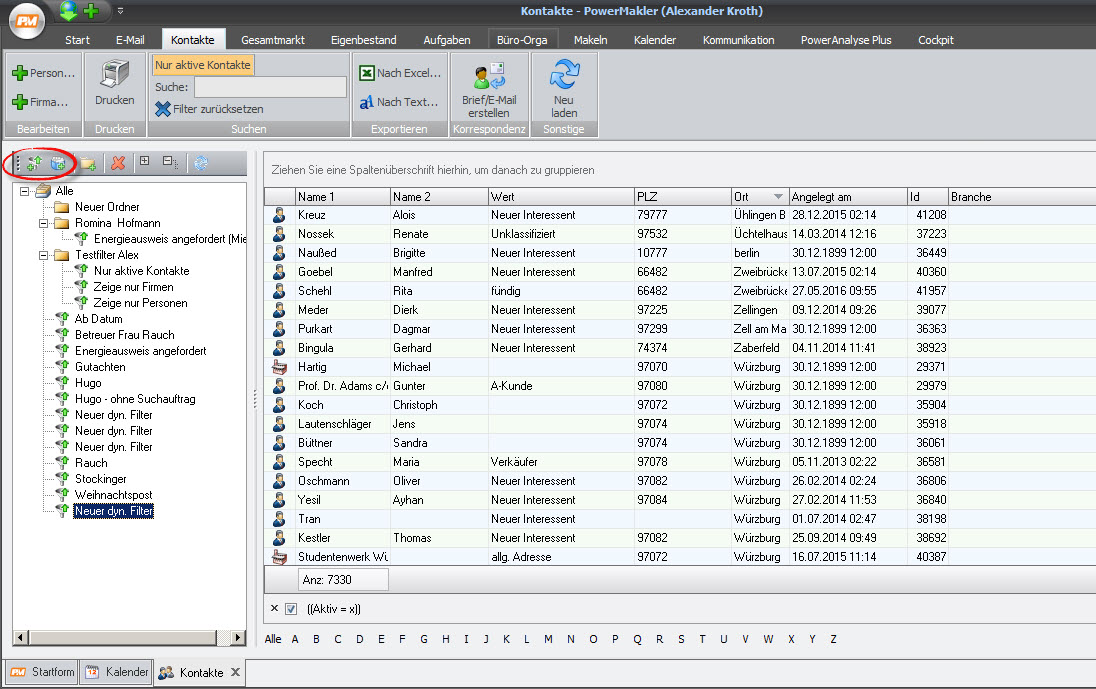Sort by the PLZ column header
Image resolution: width=1096 pixels, height=689 pixels.
tap(682, 197)
